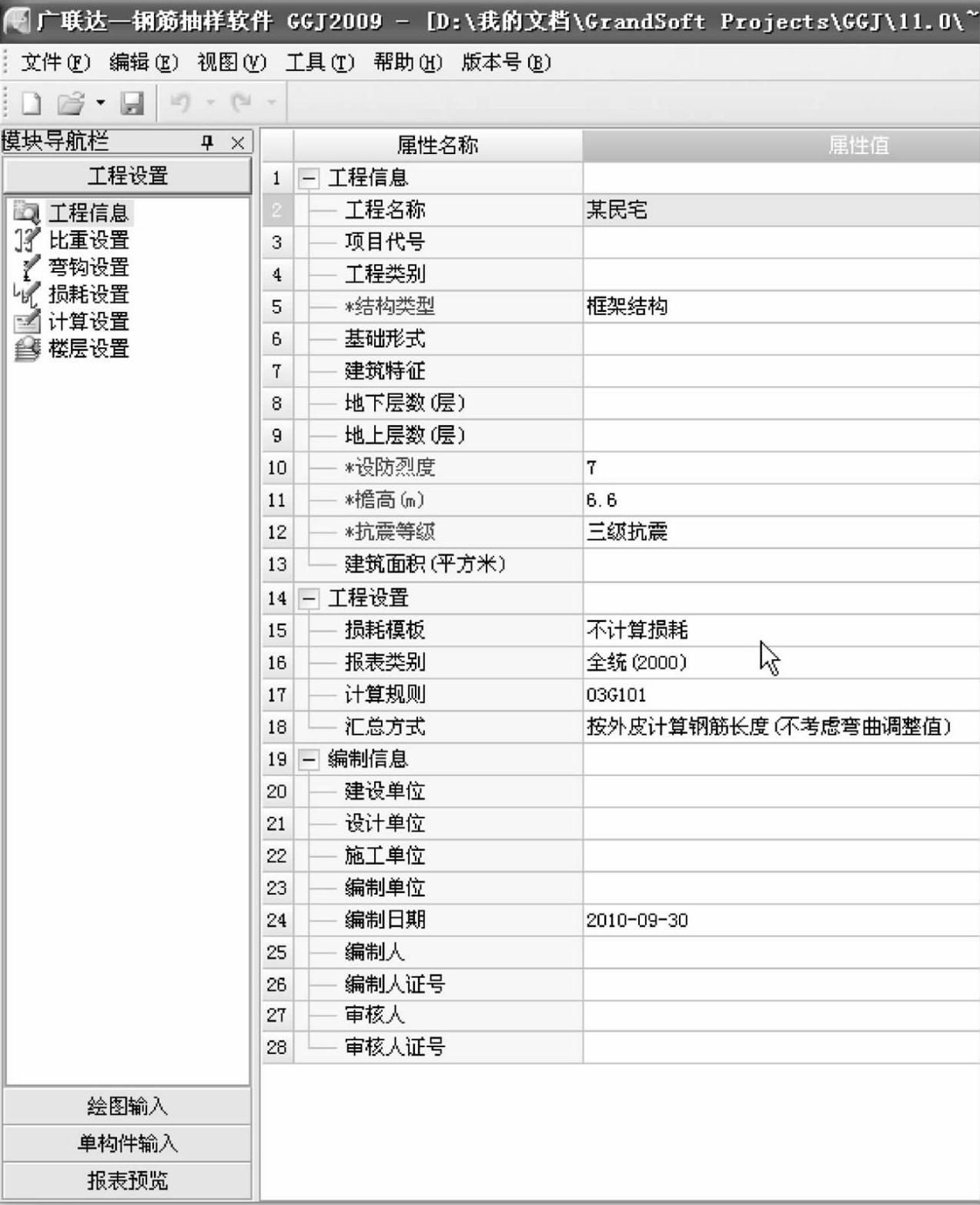The height and width of the screenshot is (1205, 980).
Task: Click the 建筑面积(平方米) property name
Action: point(425,564)
